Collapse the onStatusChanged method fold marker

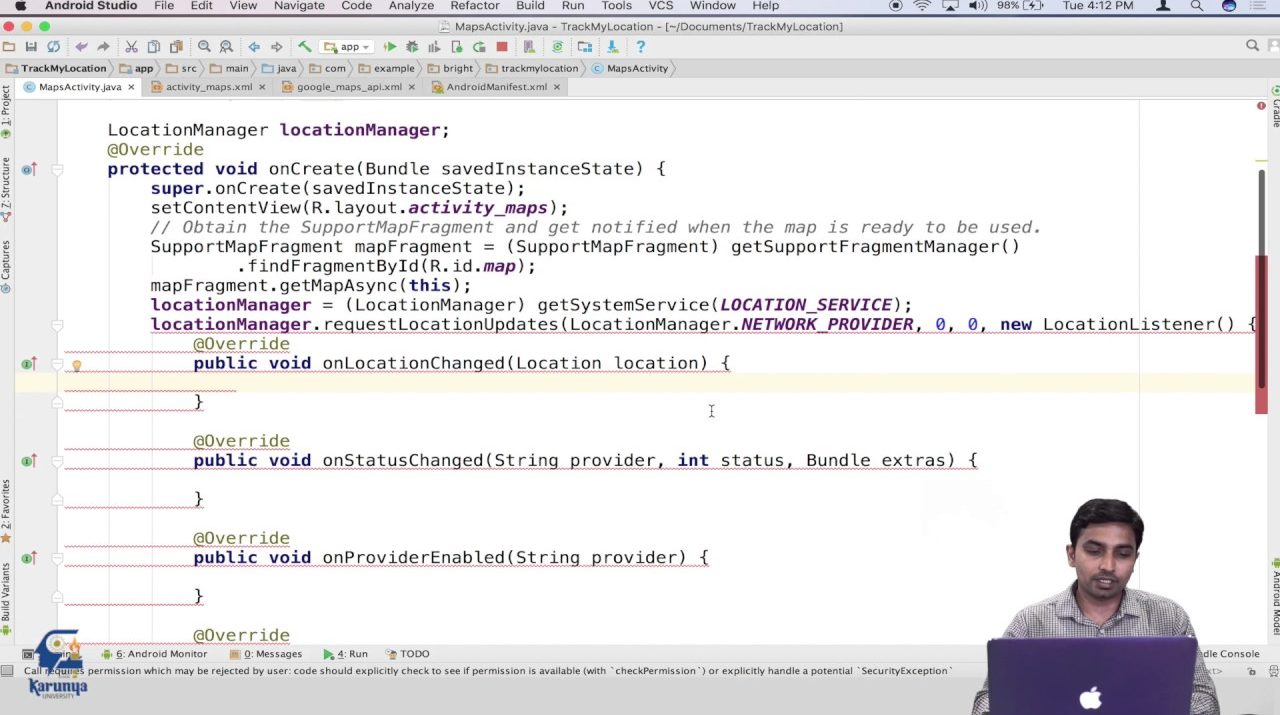pyautogui.click(x=57, y=461)
